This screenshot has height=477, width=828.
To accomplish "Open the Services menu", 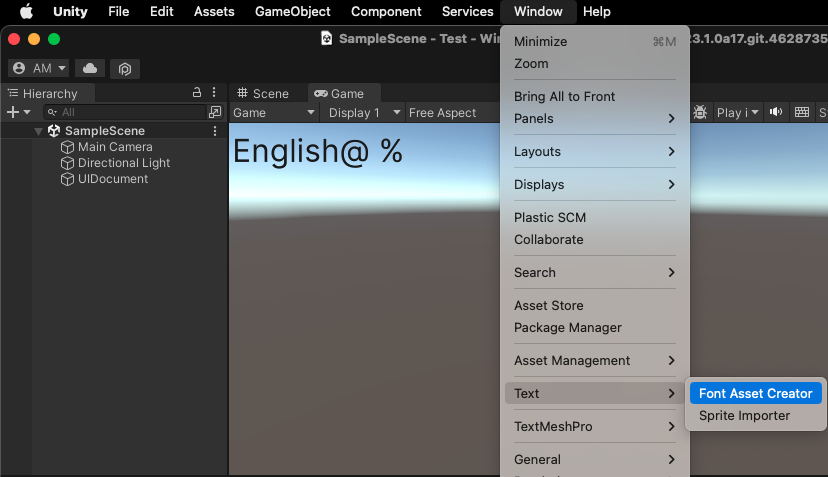I will click(x=467, y=11).
